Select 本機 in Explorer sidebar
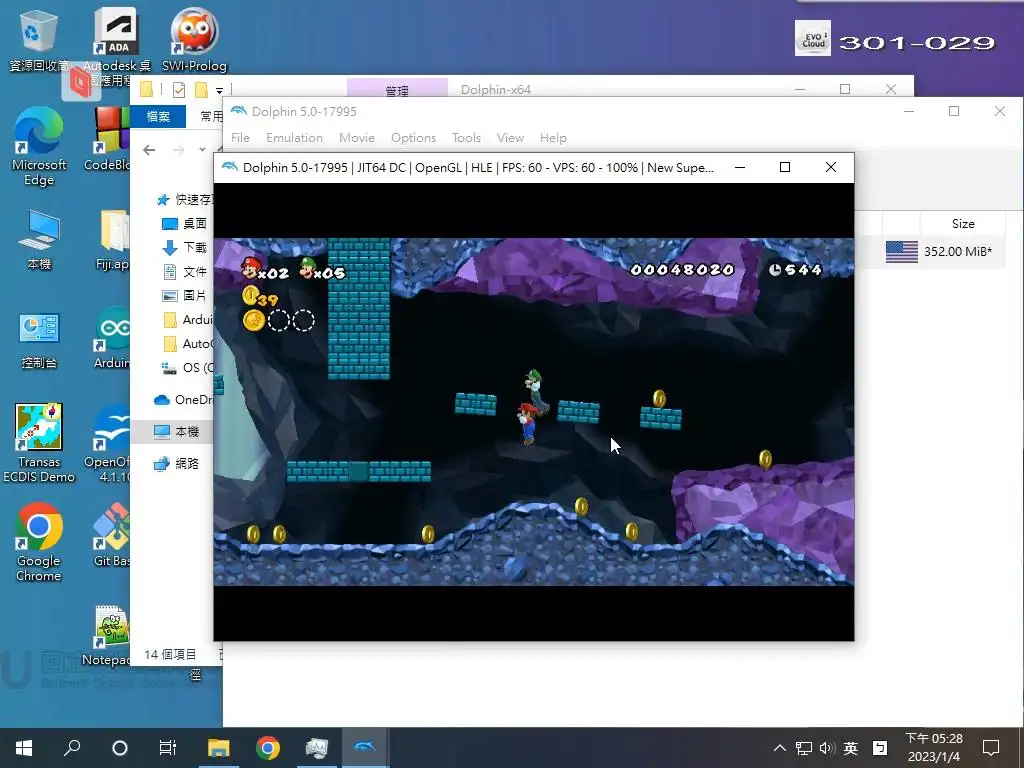The width and height of the screenshot is (1024, 768). (x=176, y=432)
